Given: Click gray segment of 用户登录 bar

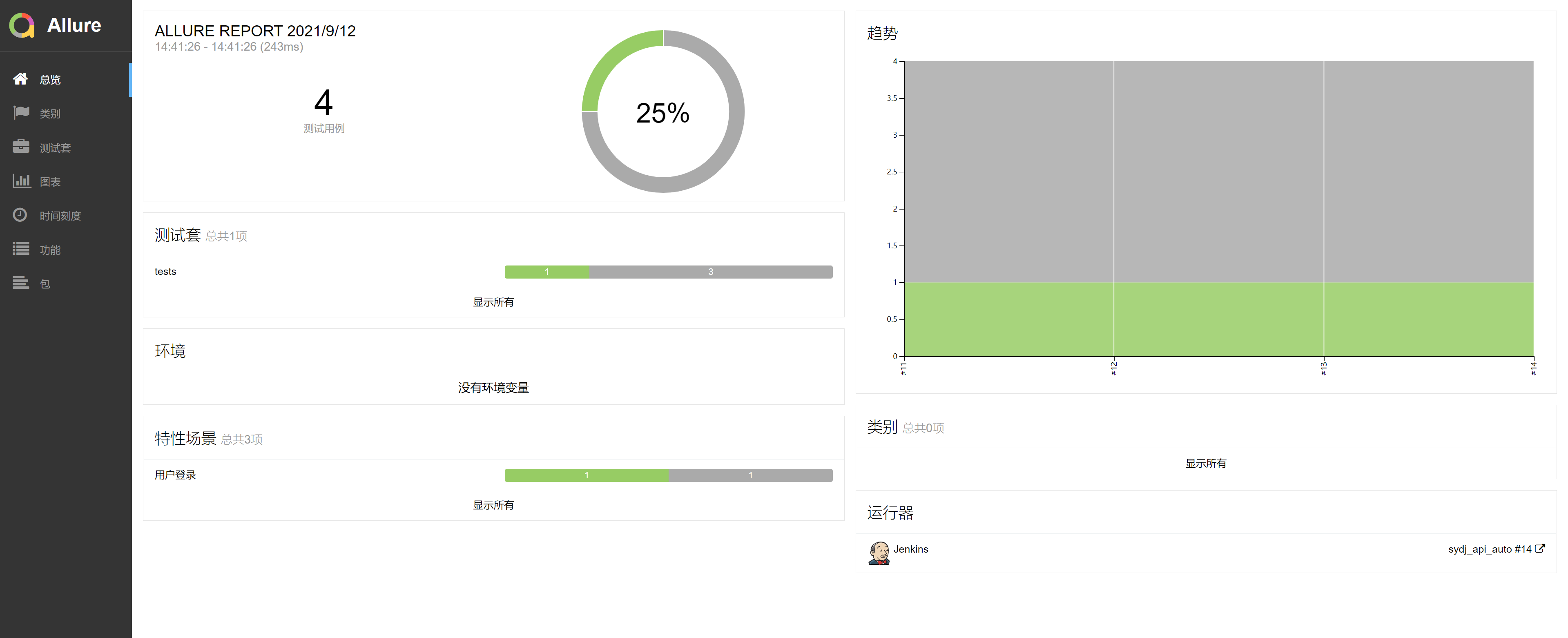Looking at the screenshot, I should pyautogui.click(x=750, y=475).
